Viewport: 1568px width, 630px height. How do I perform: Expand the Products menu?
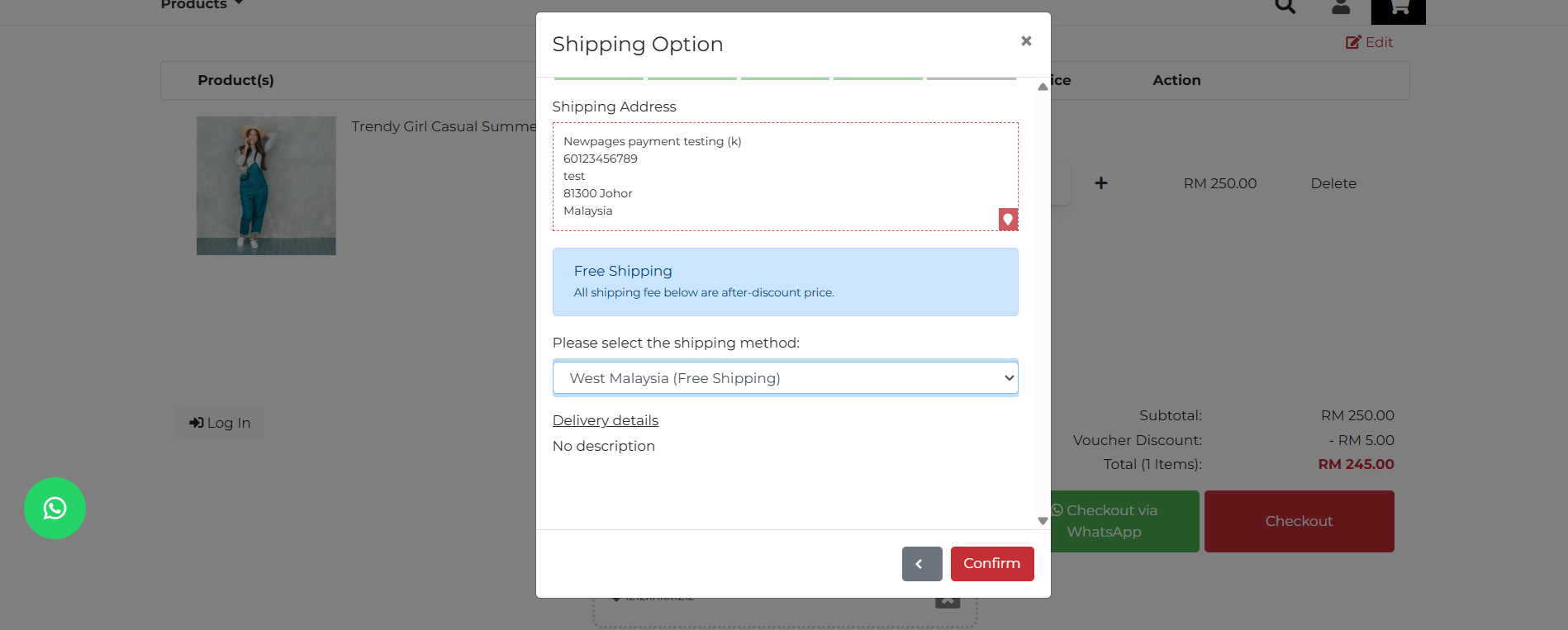click(202, 4)
